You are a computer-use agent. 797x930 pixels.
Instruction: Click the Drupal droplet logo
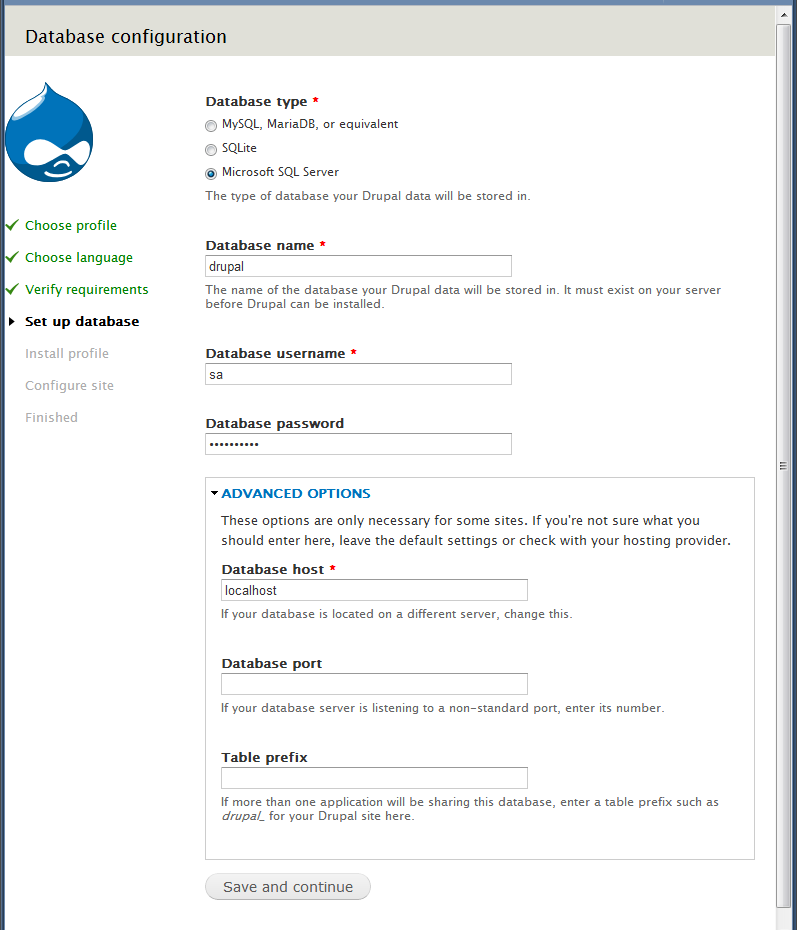(49, 134)
